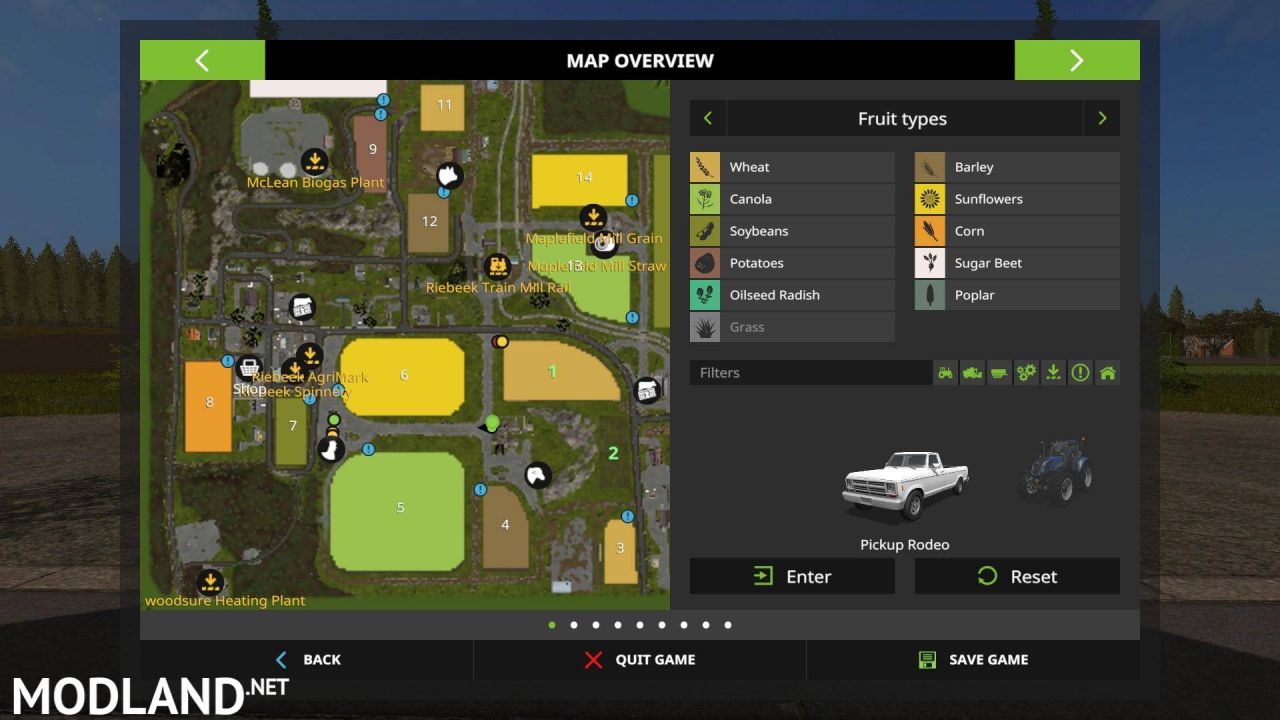Click field number 4 on the map
This screenshot has height=720, width=1280.
(x=505, y=524)
